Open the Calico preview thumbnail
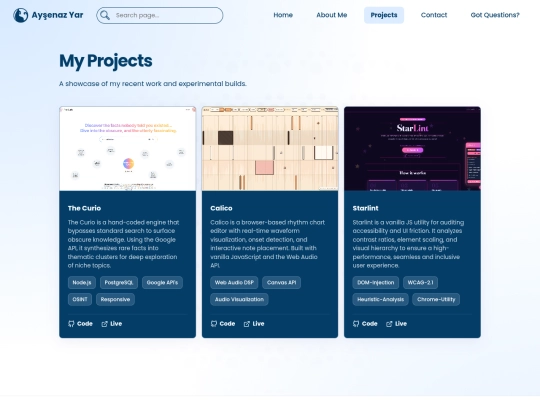Screen dimensions: 540x405 [x=270, y=149]
